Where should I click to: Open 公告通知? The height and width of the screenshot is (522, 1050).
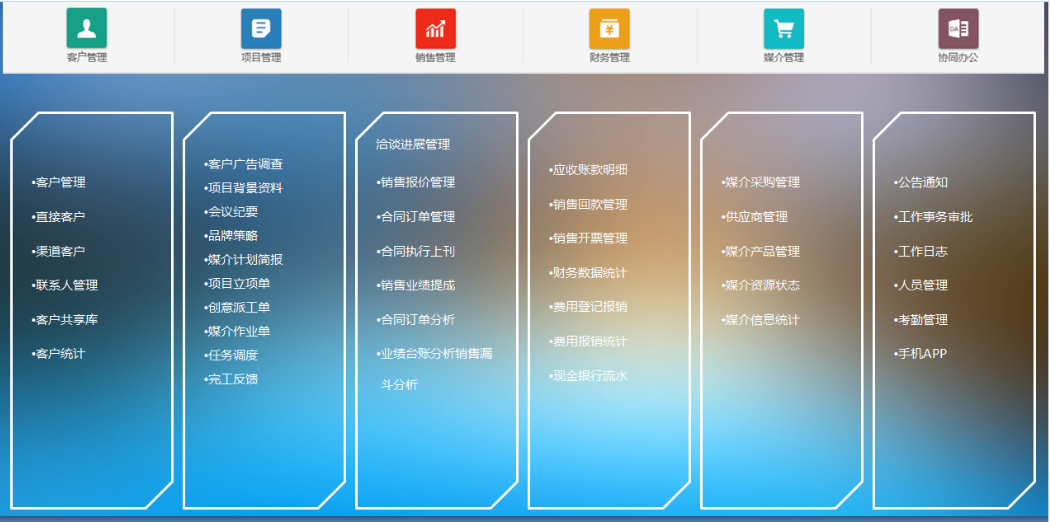[921, 182]
